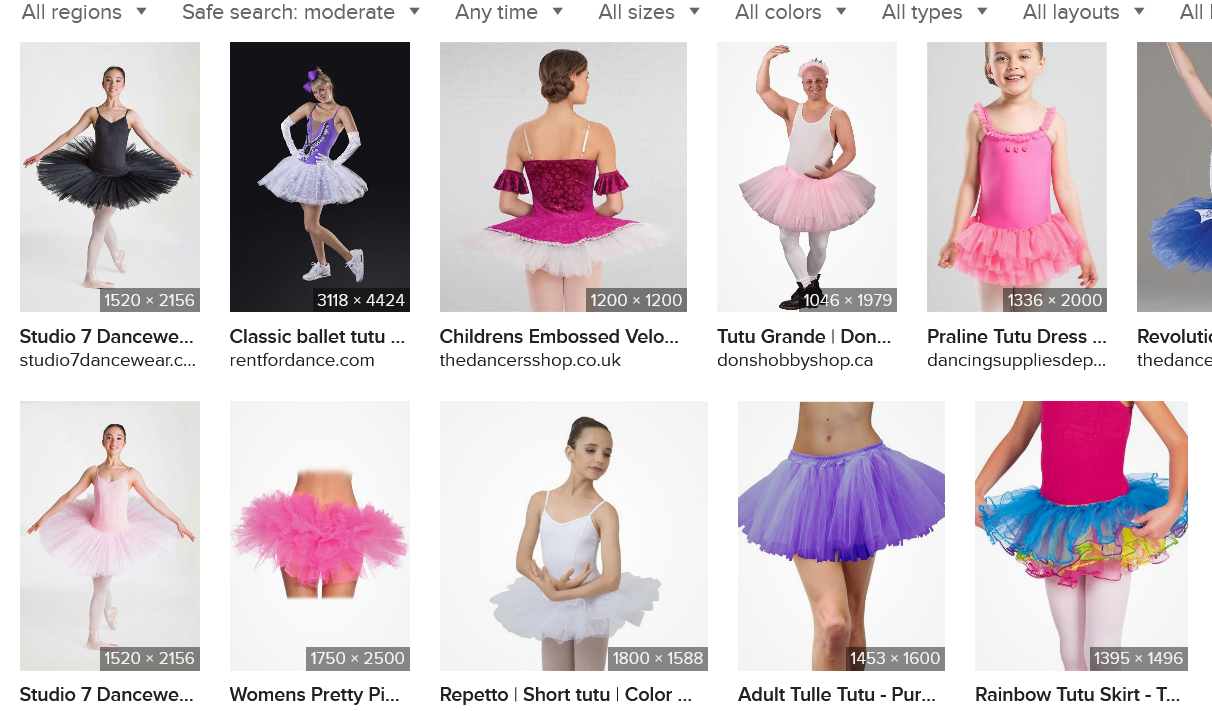Screen dimensions: 1212x711
Task: View the Childrens Embossed Velvet tutu thumbnail
Action: (563, 177)
